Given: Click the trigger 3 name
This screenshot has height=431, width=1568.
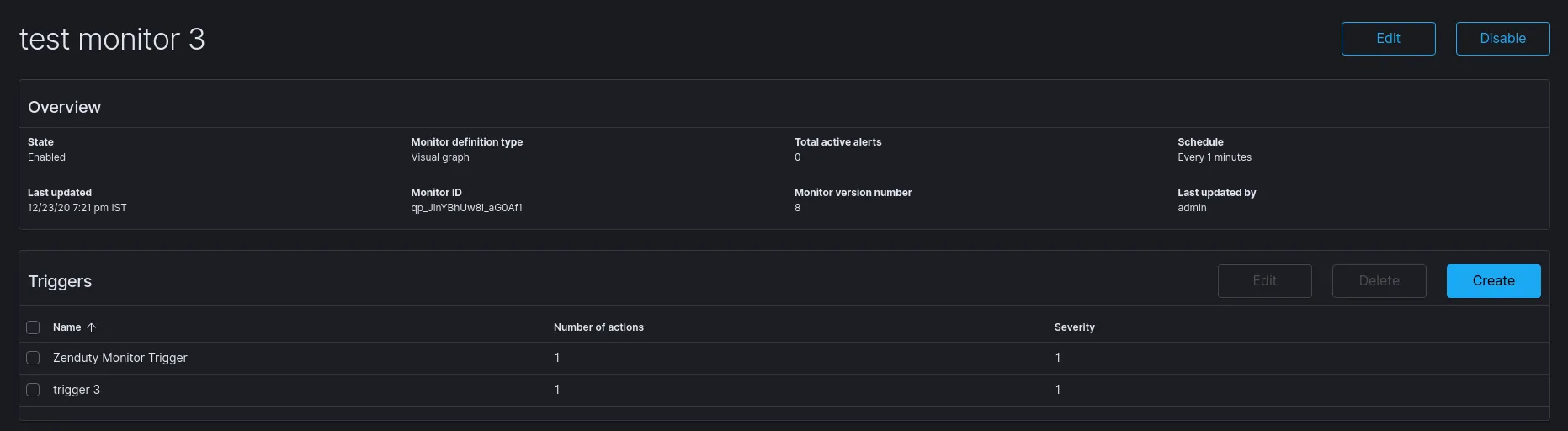Looking at the screenshot, I should pyautogui.click(x=77, y=390).
